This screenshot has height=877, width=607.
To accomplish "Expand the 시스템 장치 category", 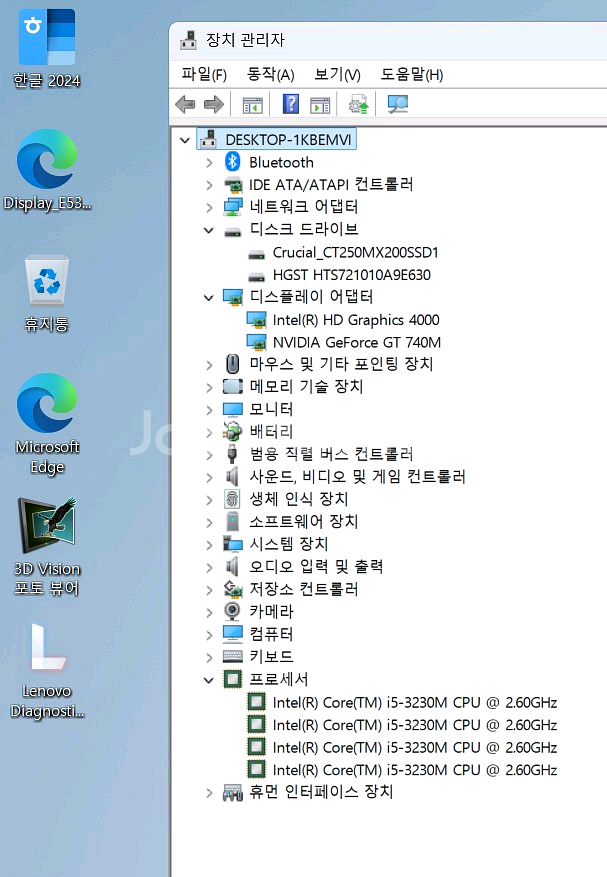I will pyautogui.click(x=209, y=545).
